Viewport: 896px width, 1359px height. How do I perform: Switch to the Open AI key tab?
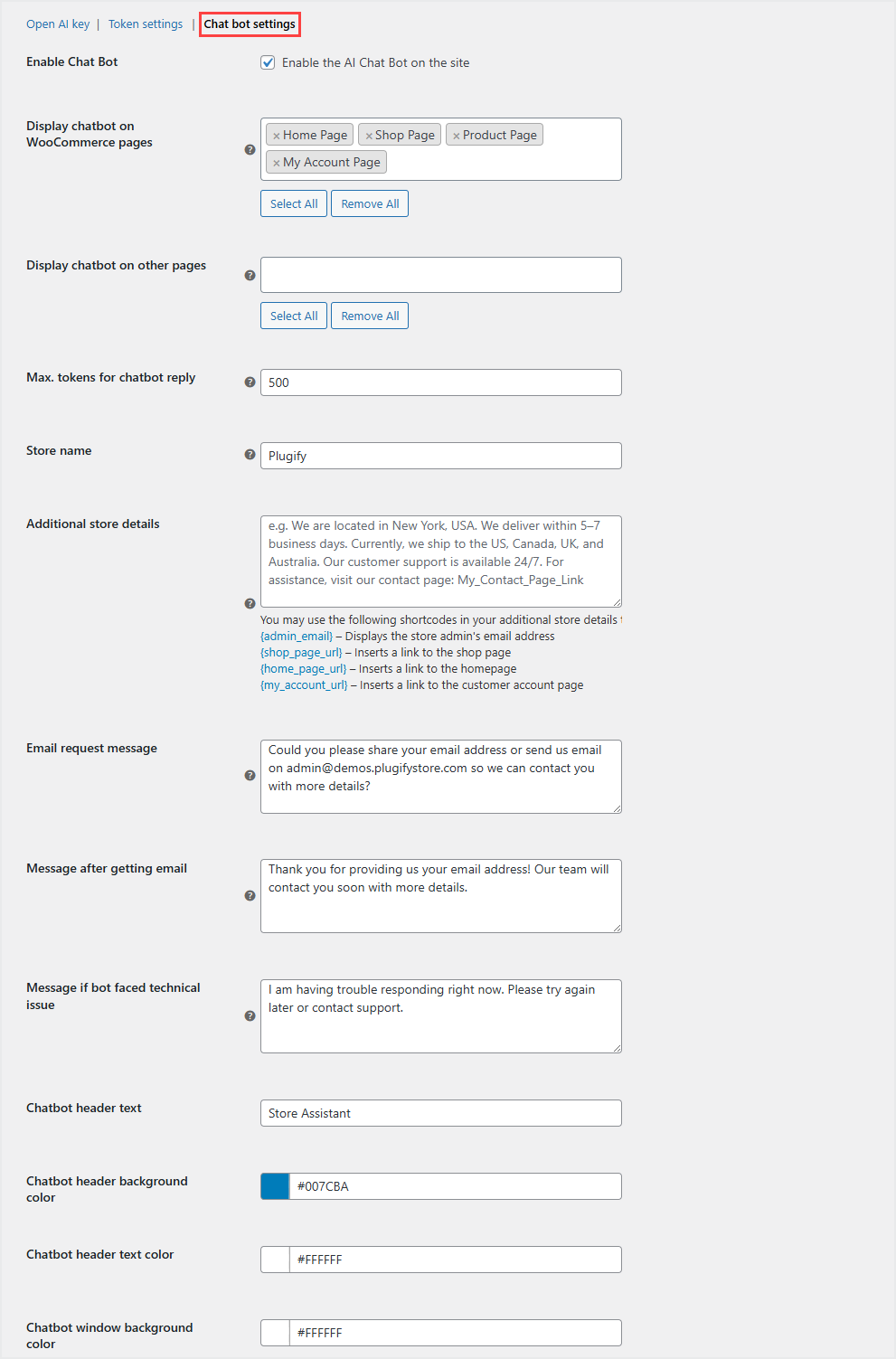(x=58, y=24)
